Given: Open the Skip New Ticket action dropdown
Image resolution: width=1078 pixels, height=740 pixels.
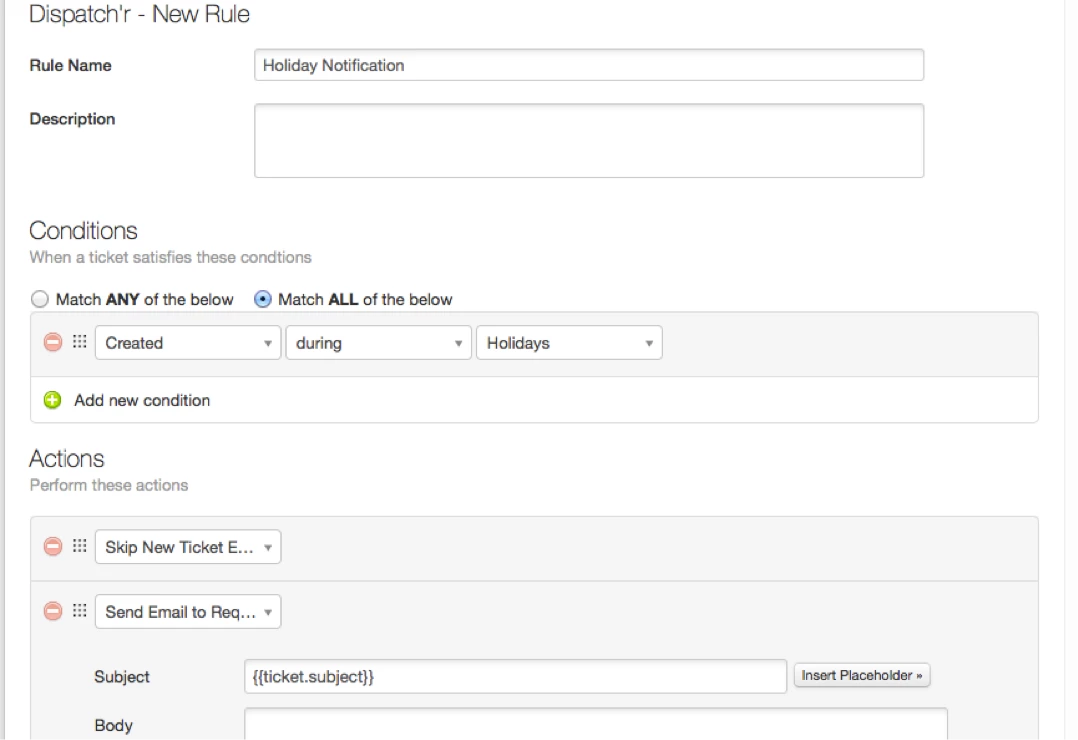Looking at the screenshot, I should tap(188, 547).
